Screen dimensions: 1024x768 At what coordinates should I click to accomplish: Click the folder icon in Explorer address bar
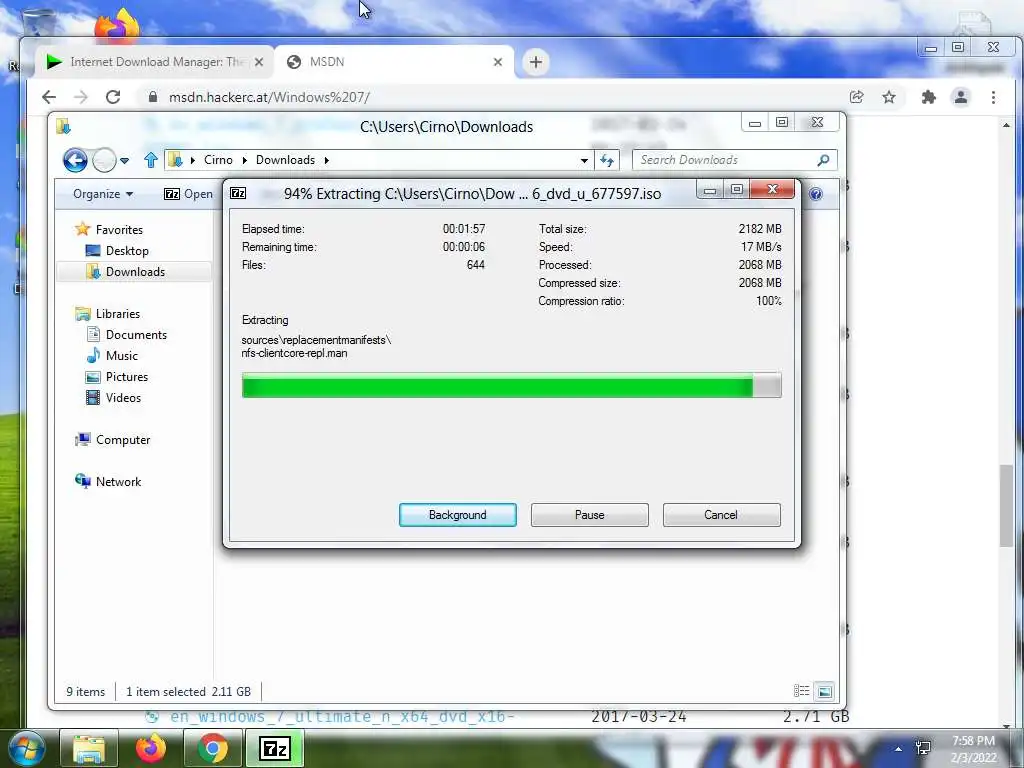coord(175,160)
